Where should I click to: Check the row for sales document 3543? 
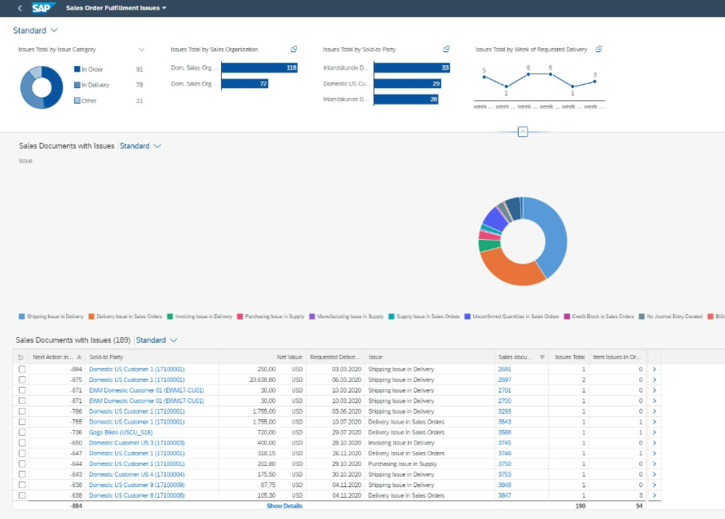22,422
